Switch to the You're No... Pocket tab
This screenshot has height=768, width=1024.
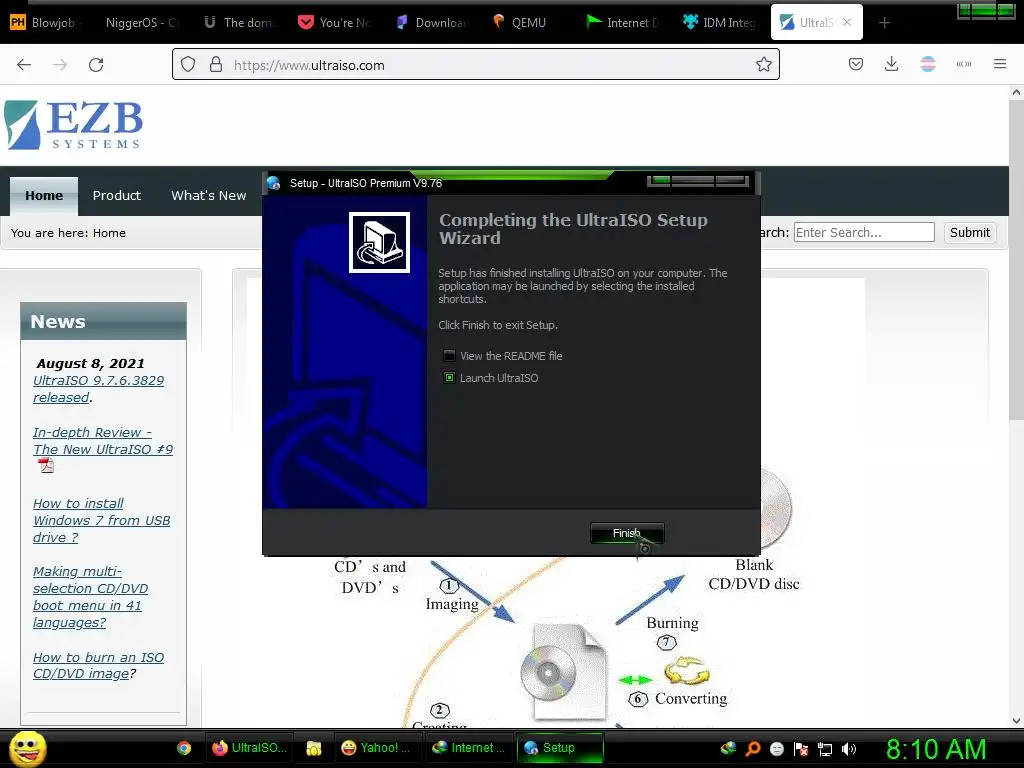point(335,22)
